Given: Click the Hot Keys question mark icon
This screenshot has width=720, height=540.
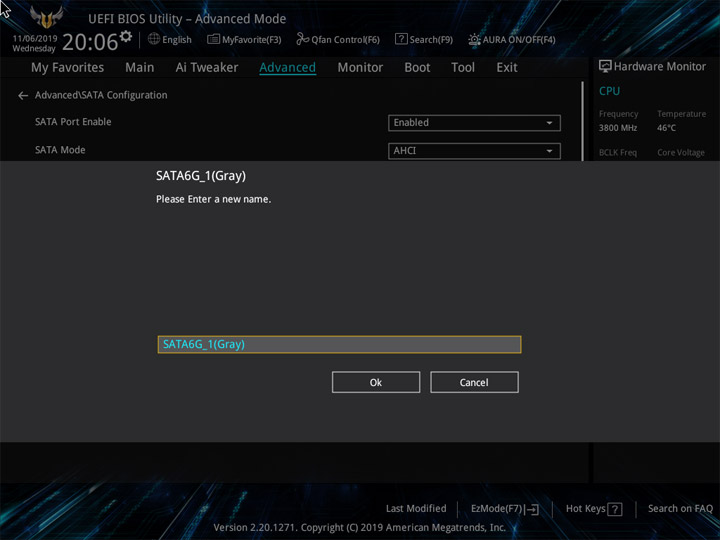Looking at the screenshot, I should (x=614, y=509).
